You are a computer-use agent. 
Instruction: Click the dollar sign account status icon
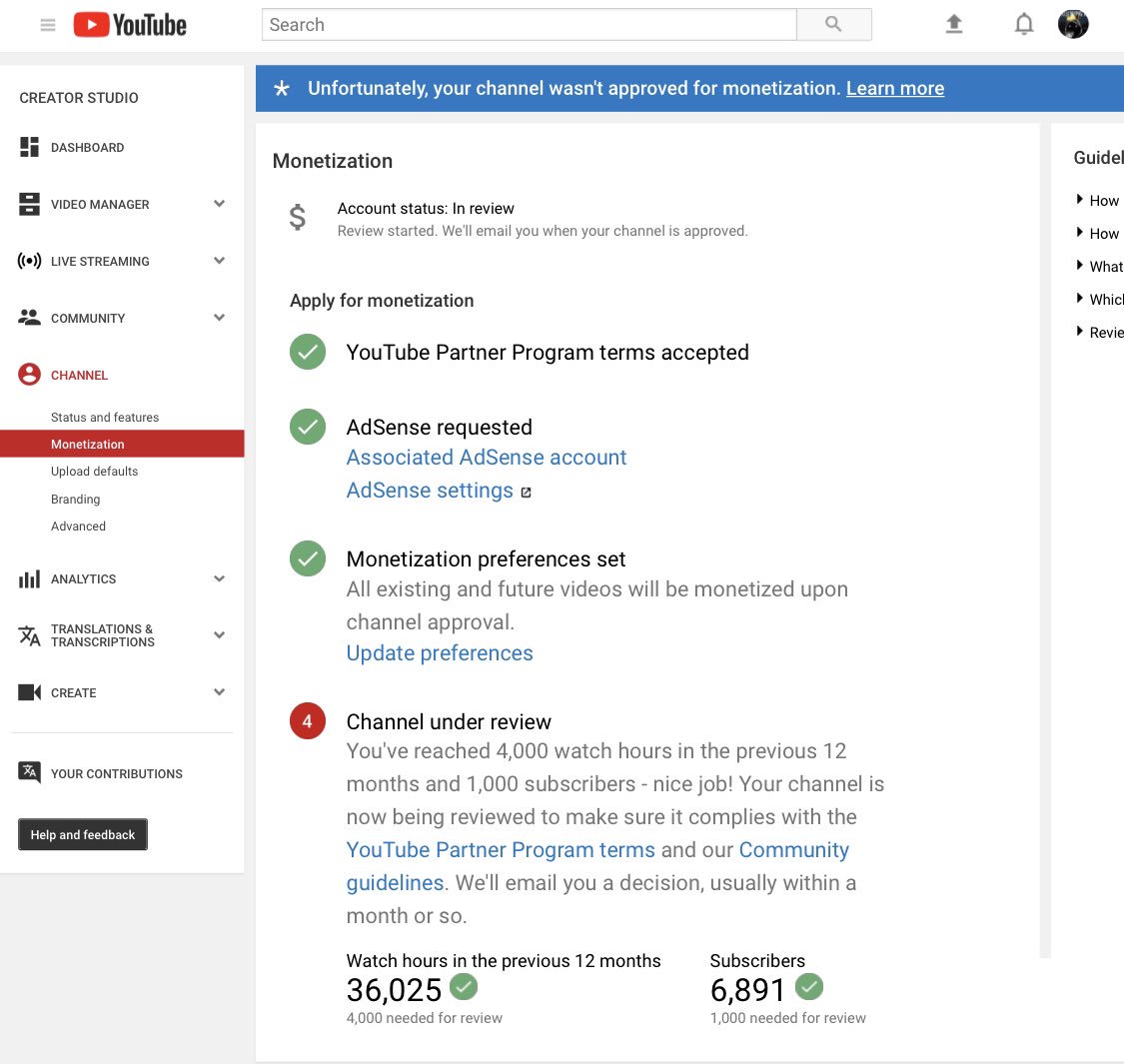click(x=298, y=217)
